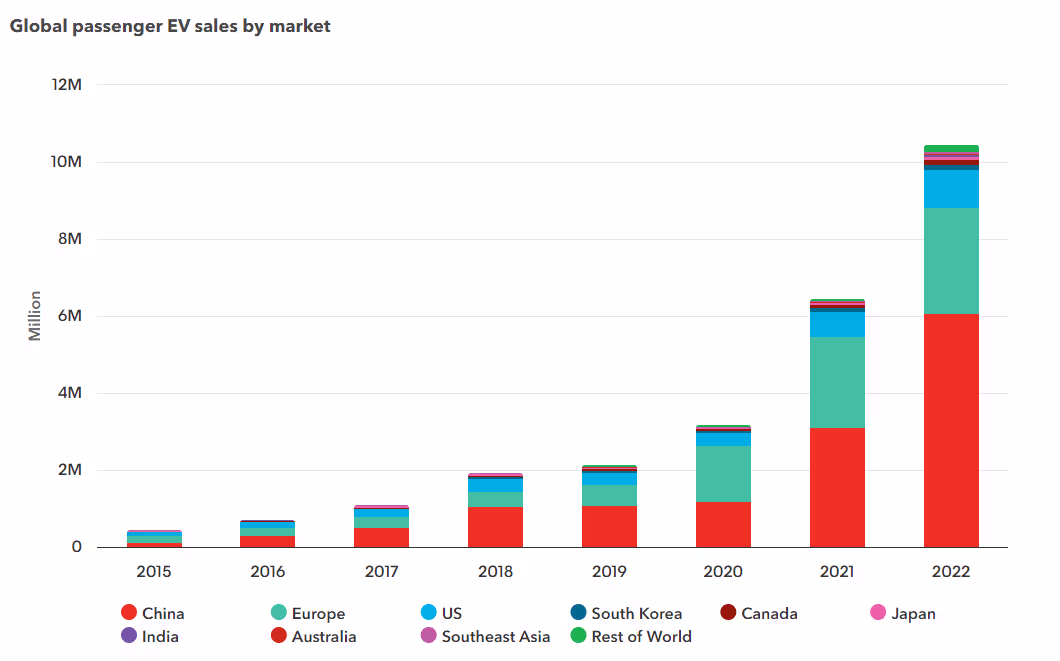Click the 4M y-axis label

(70, 393)
